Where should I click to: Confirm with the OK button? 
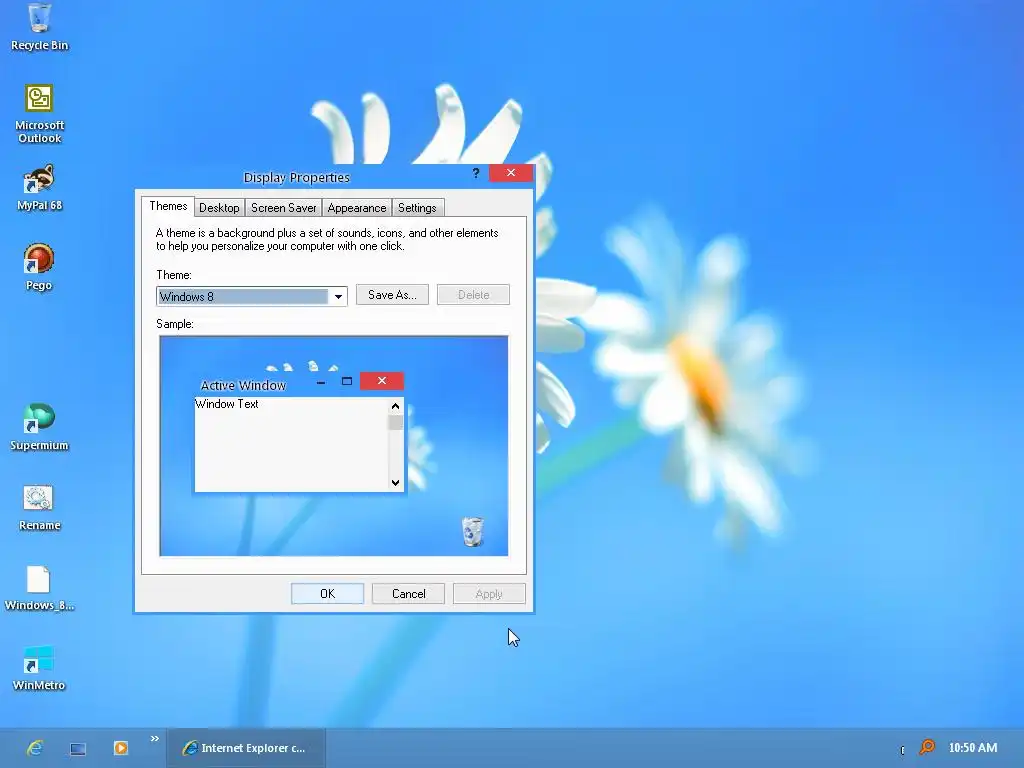coord(327,594)
